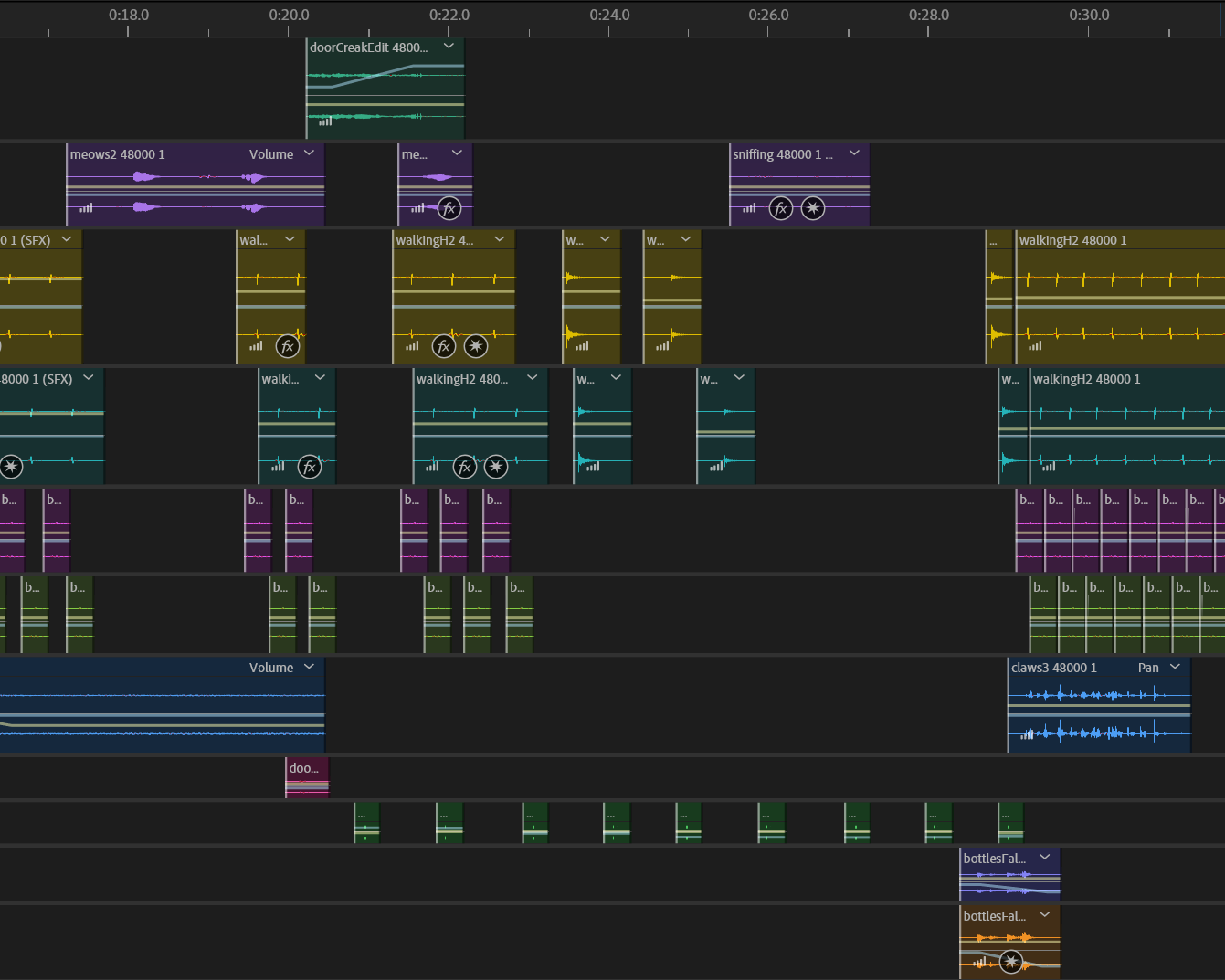Click fx badge on yellow walkingH2 4... clip

443,346
